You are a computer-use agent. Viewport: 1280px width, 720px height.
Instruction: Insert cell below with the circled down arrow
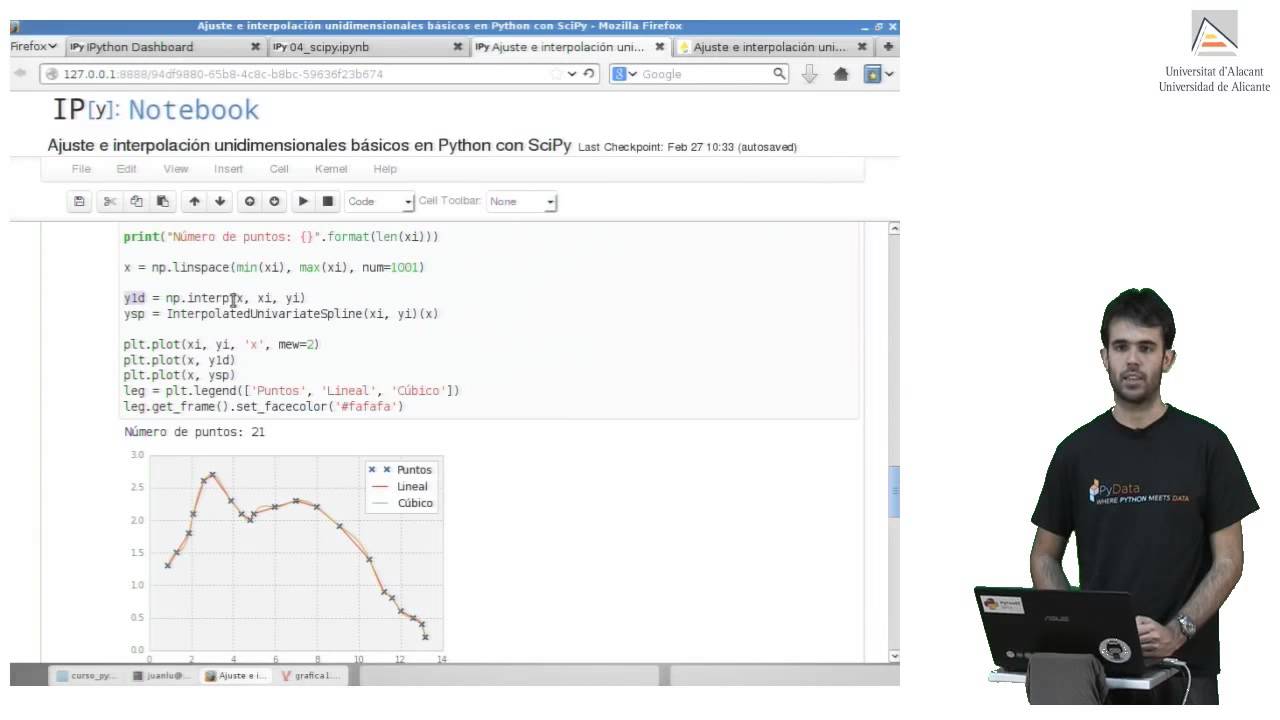(274, 201)
